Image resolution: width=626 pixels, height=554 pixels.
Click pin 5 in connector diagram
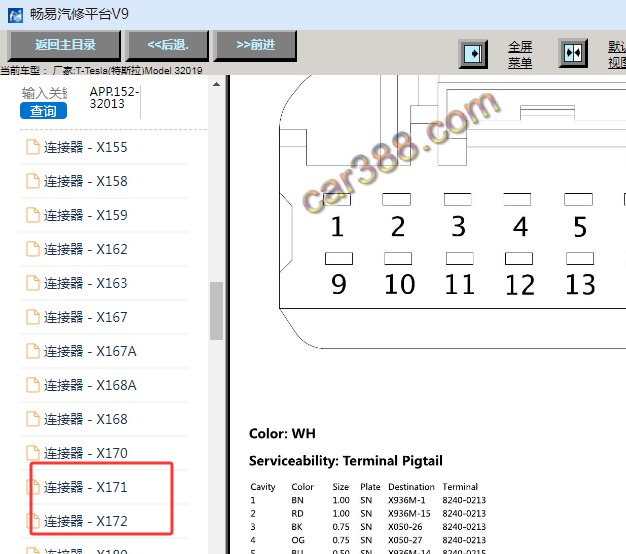pos(580,227)
